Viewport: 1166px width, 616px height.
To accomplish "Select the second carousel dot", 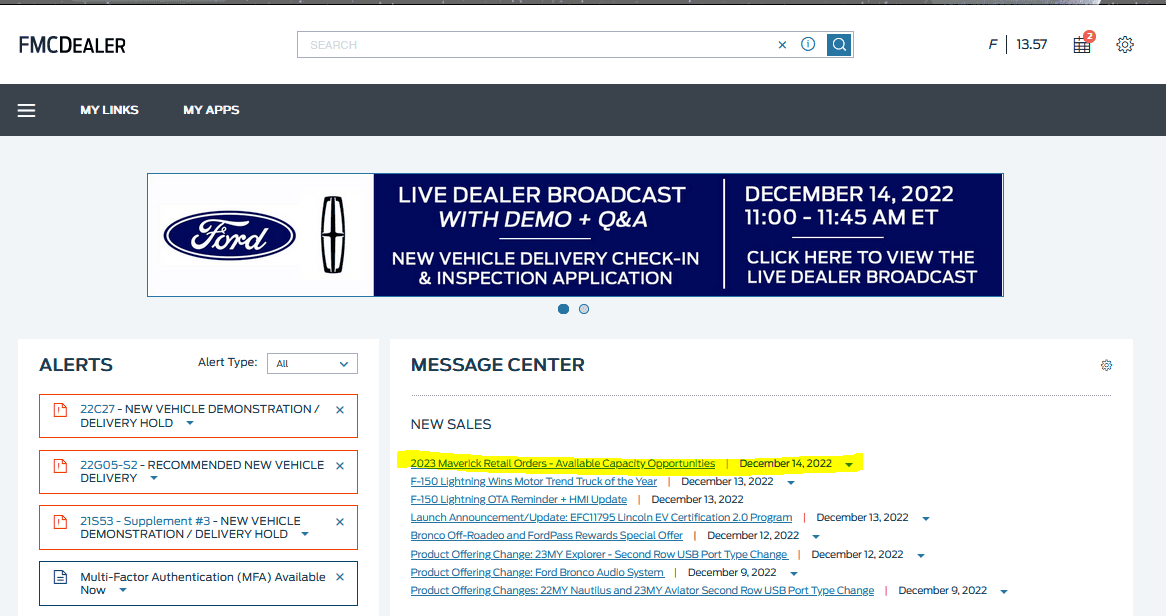I will coord(584,309).
